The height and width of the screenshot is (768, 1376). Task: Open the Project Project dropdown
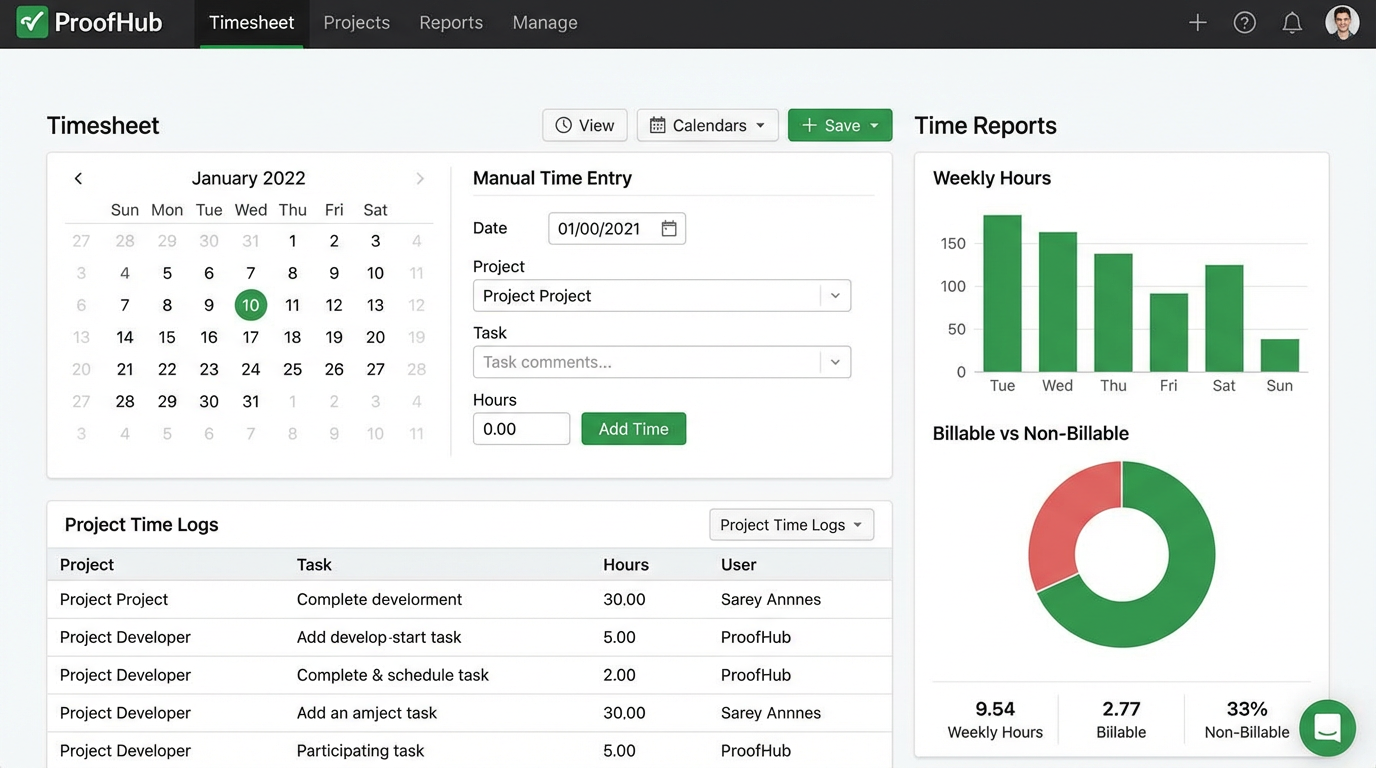(835, 295)
